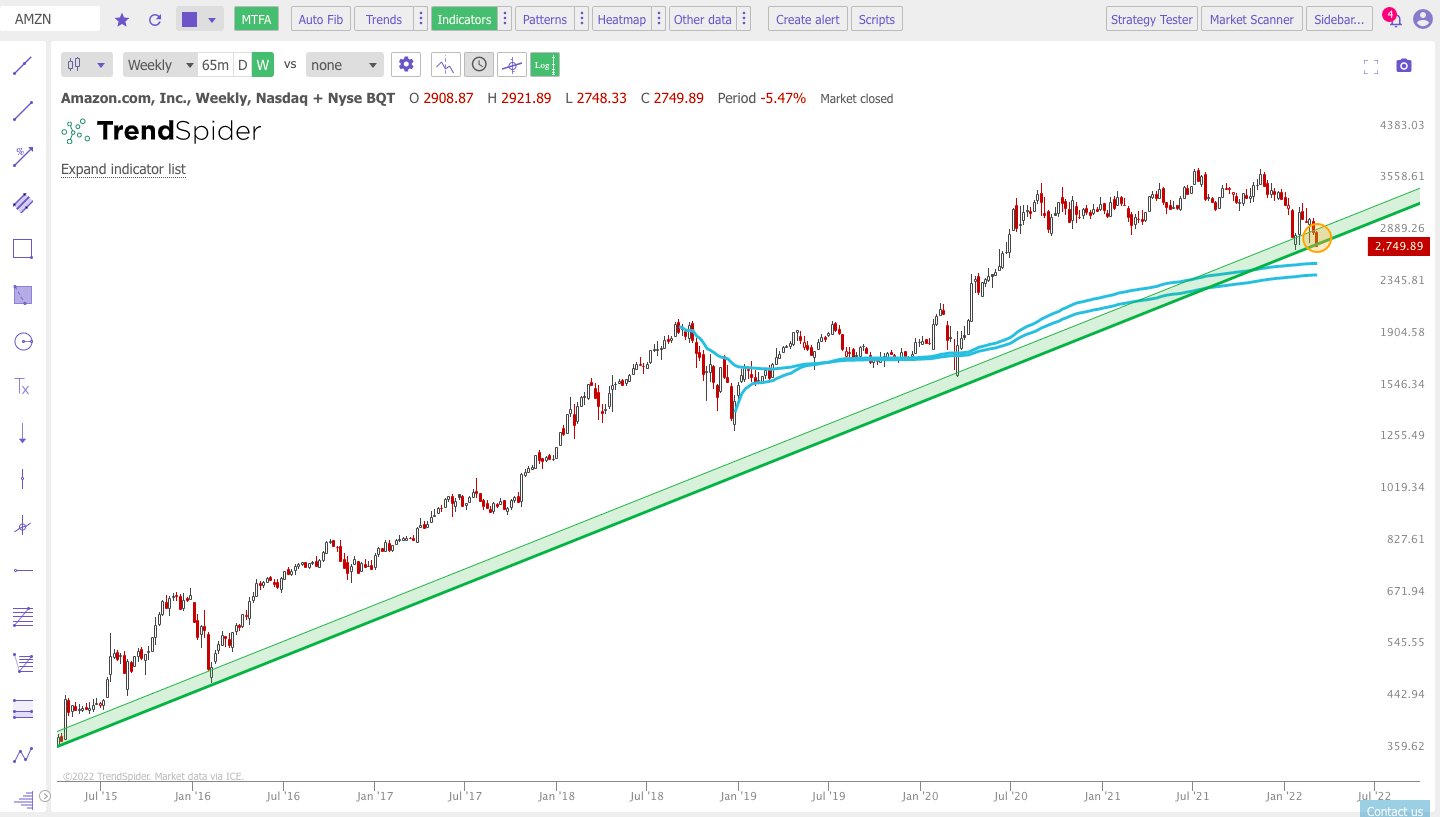Image resolution: width=1440 pixels, height=817 pixels.
Task: Click the TrendSpider logo
Action: pyautogui.click(x=161, y=131)
